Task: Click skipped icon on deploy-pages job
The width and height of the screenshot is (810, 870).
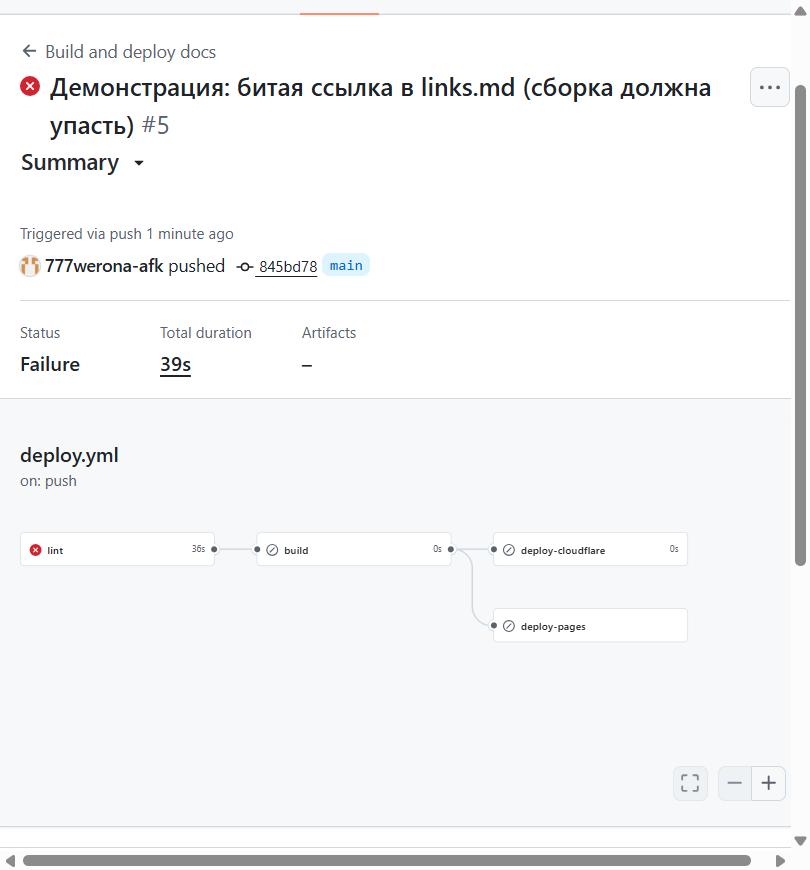Action: coord(508,626)
